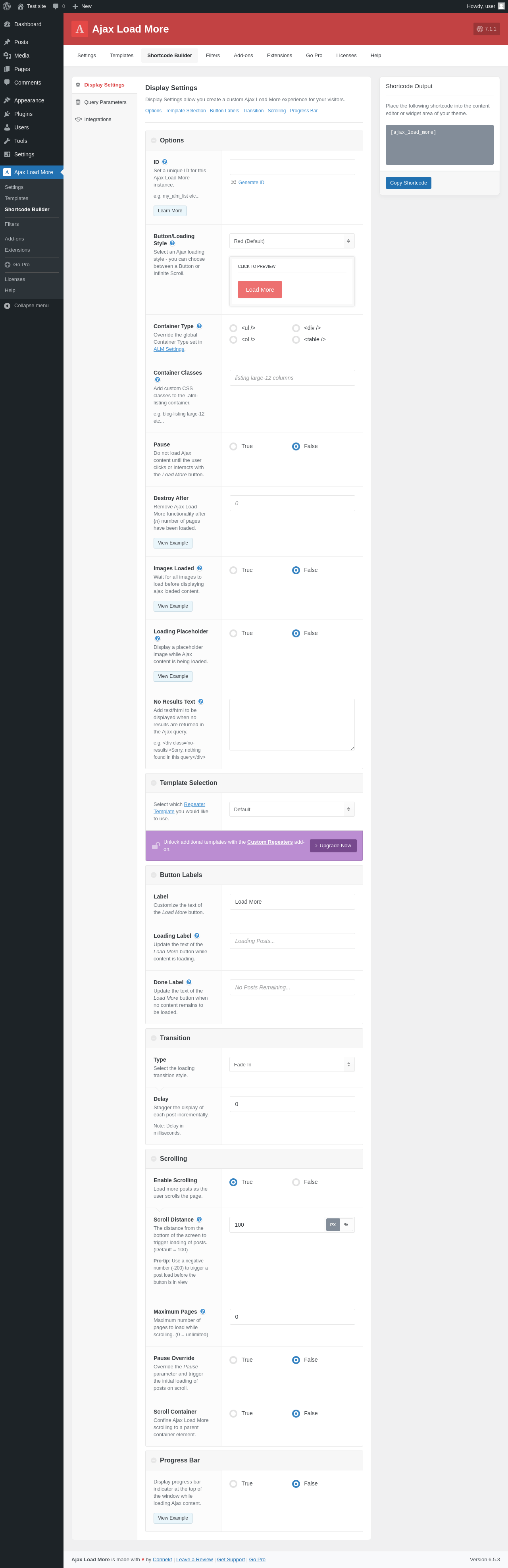Click the Container Type help icon
This screenshot has height=1568, width=508.
199,326
